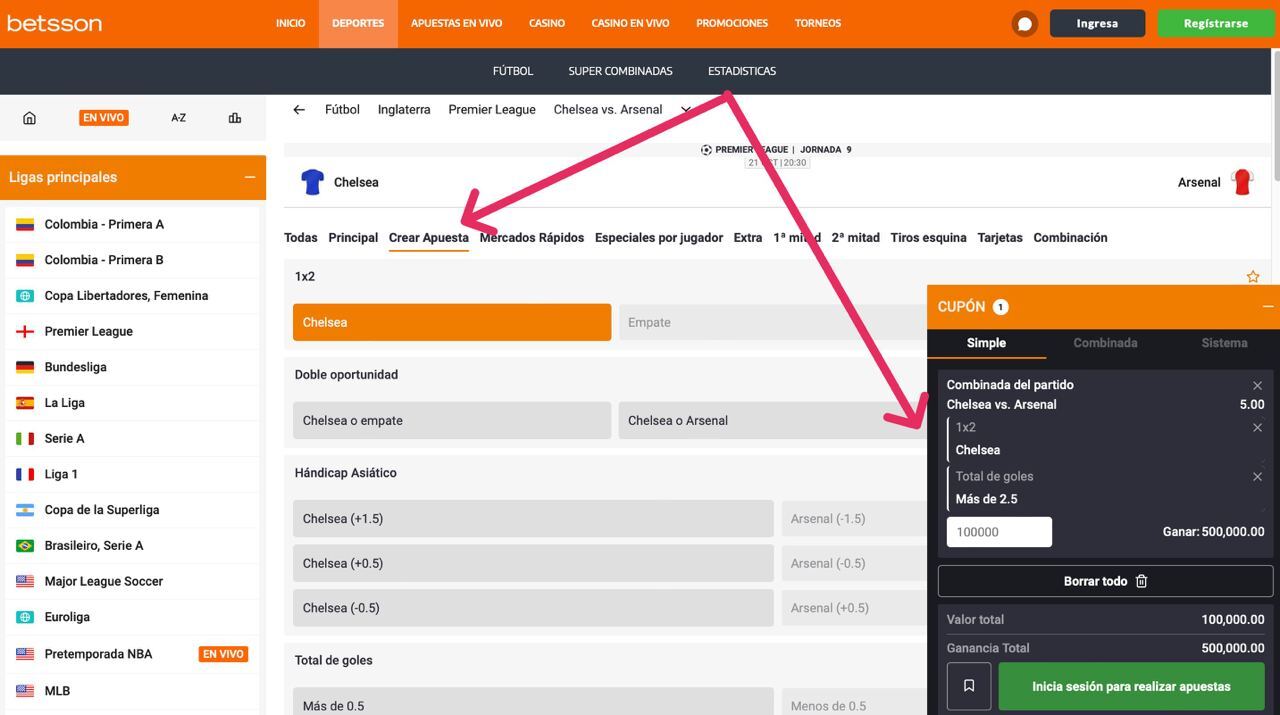Click Inicia sesión para realizar apuestas
This screenshot has width=1280, height=715.
pos(1131,686)
